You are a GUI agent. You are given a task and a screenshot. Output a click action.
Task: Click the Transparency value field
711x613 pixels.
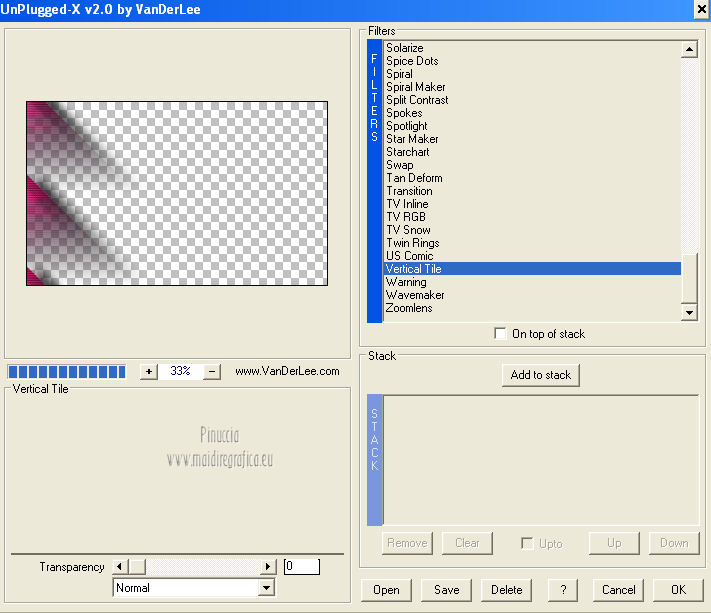302,566
